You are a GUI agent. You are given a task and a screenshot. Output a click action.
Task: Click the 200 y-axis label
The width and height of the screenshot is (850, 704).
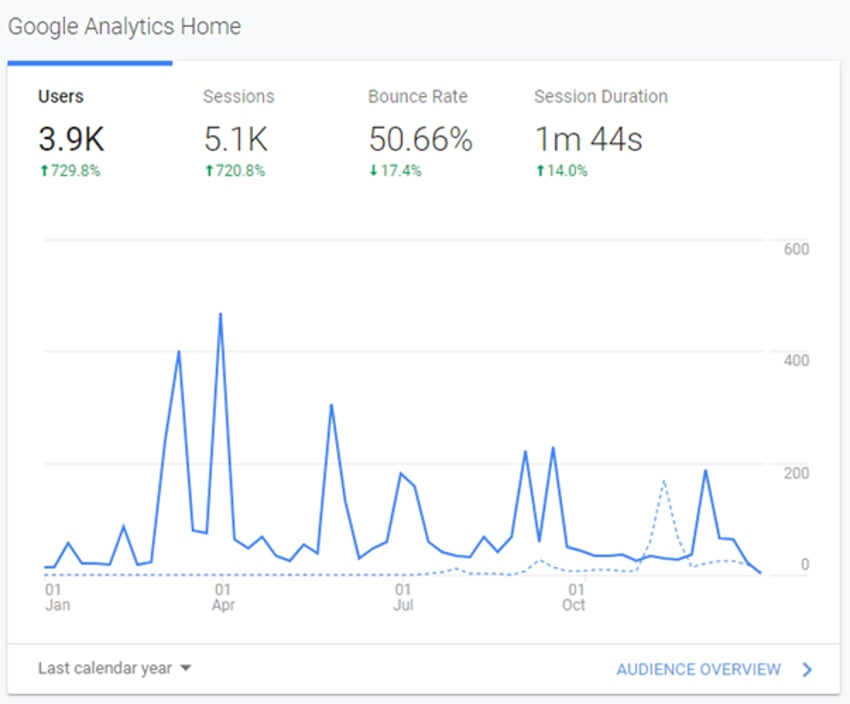tap(796, 473)
